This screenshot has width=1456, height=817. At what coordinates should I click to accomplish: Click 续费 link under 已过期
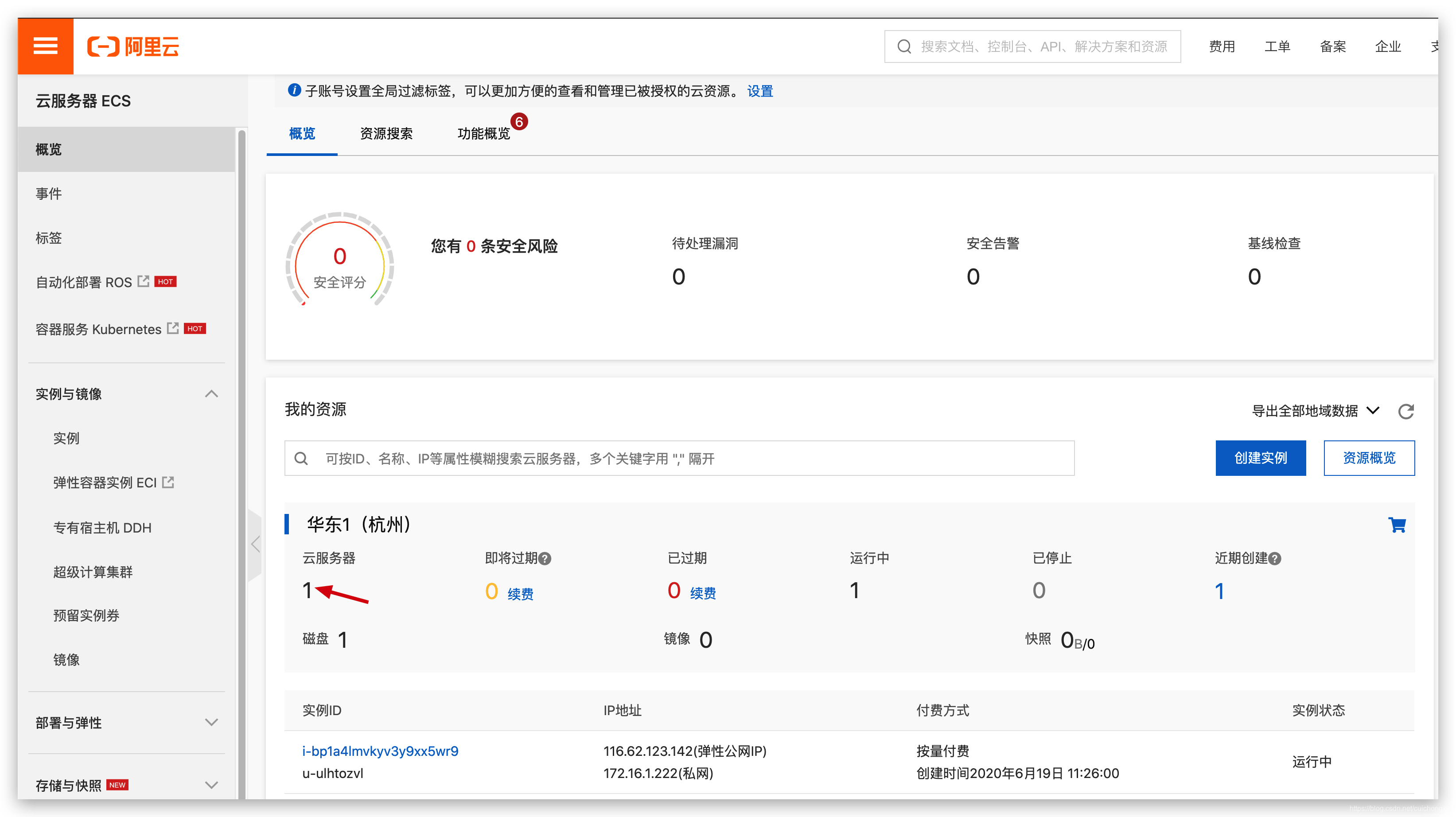(703, 593)
